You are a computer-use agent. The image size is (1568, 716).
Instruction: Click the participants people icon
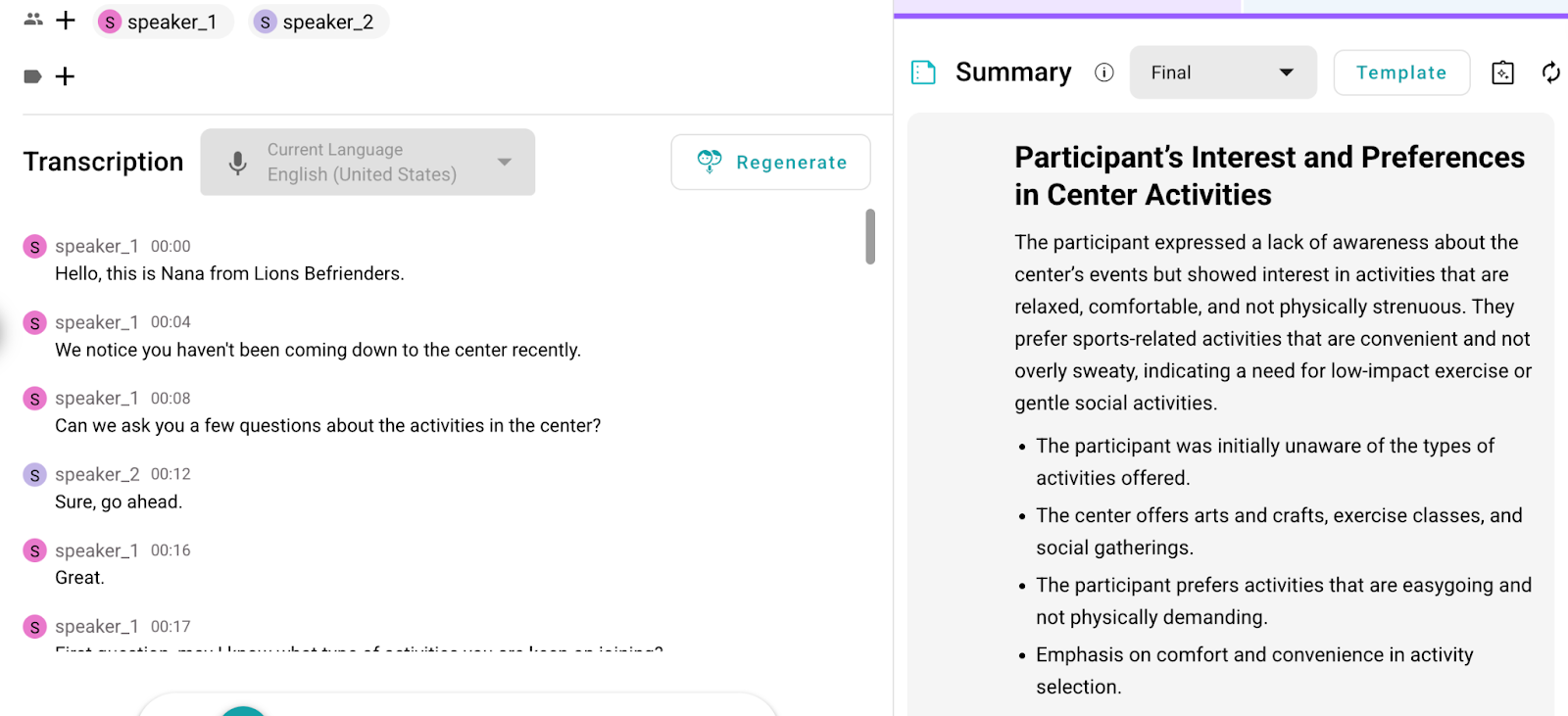click(33, 20)
